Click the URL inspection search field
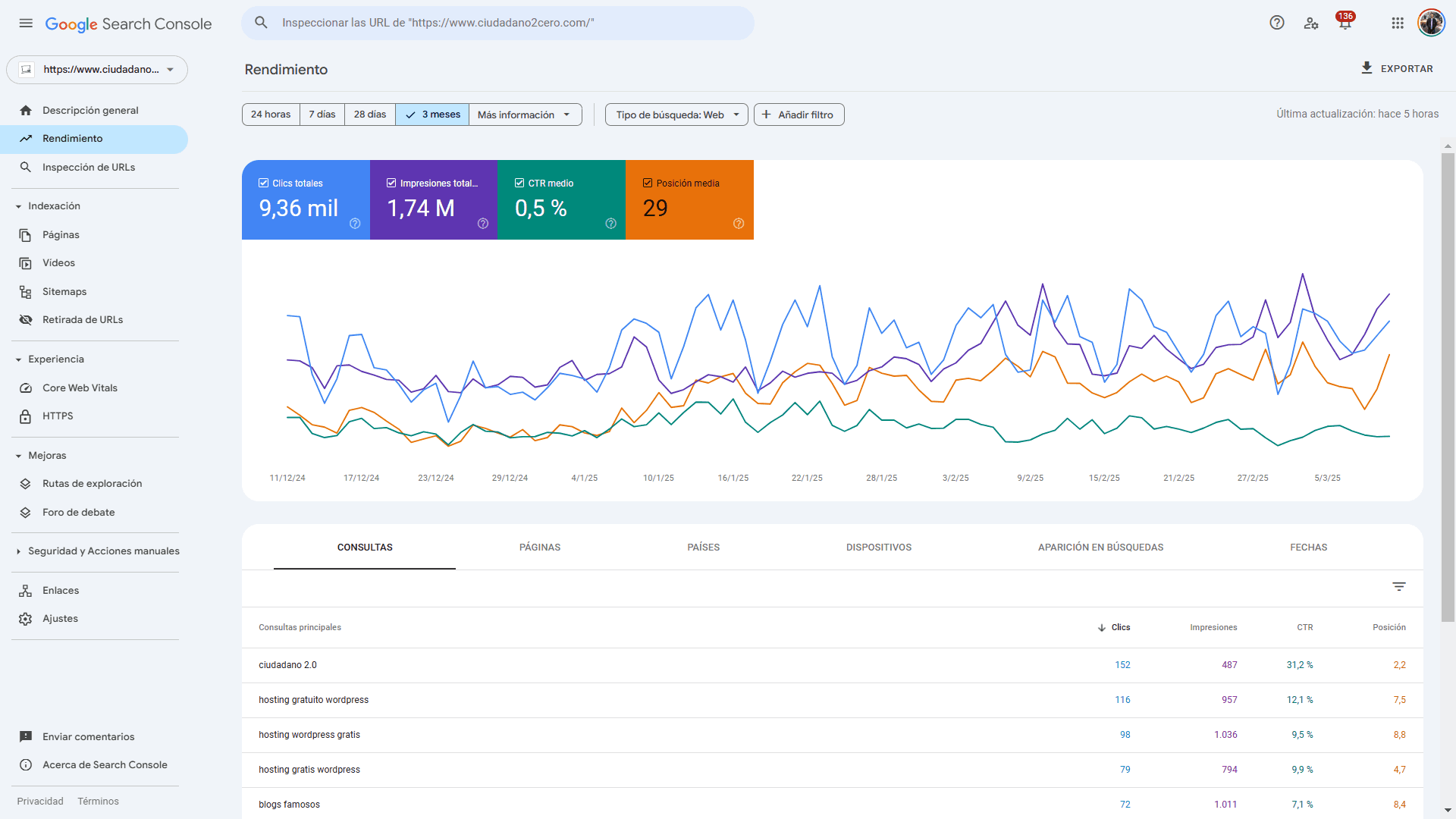Image resolution: width=1456 pixels, height=819 pixels. 497,23
